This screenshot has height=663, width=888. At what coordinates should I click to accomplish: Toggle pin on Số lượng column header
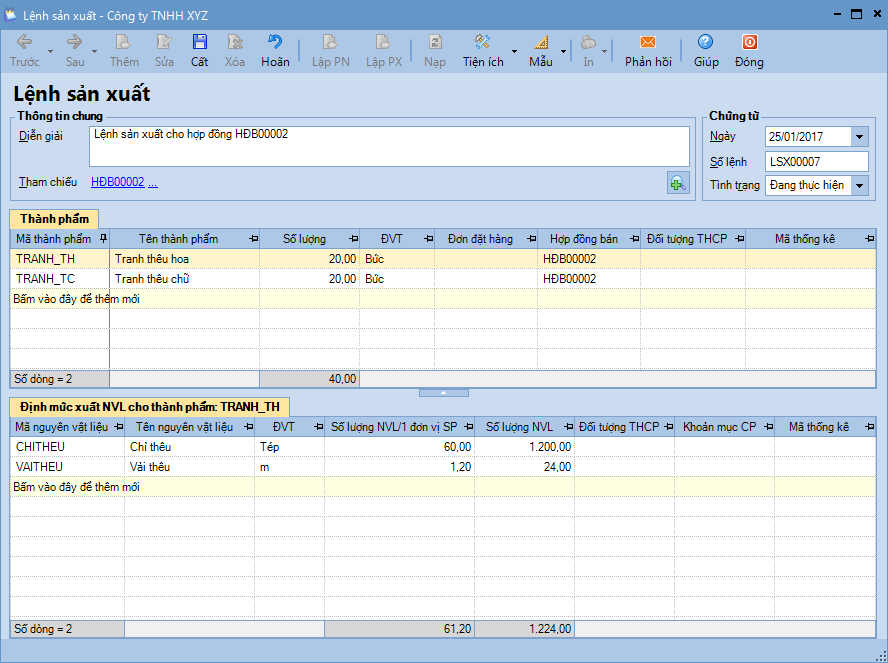click(350, 239)
